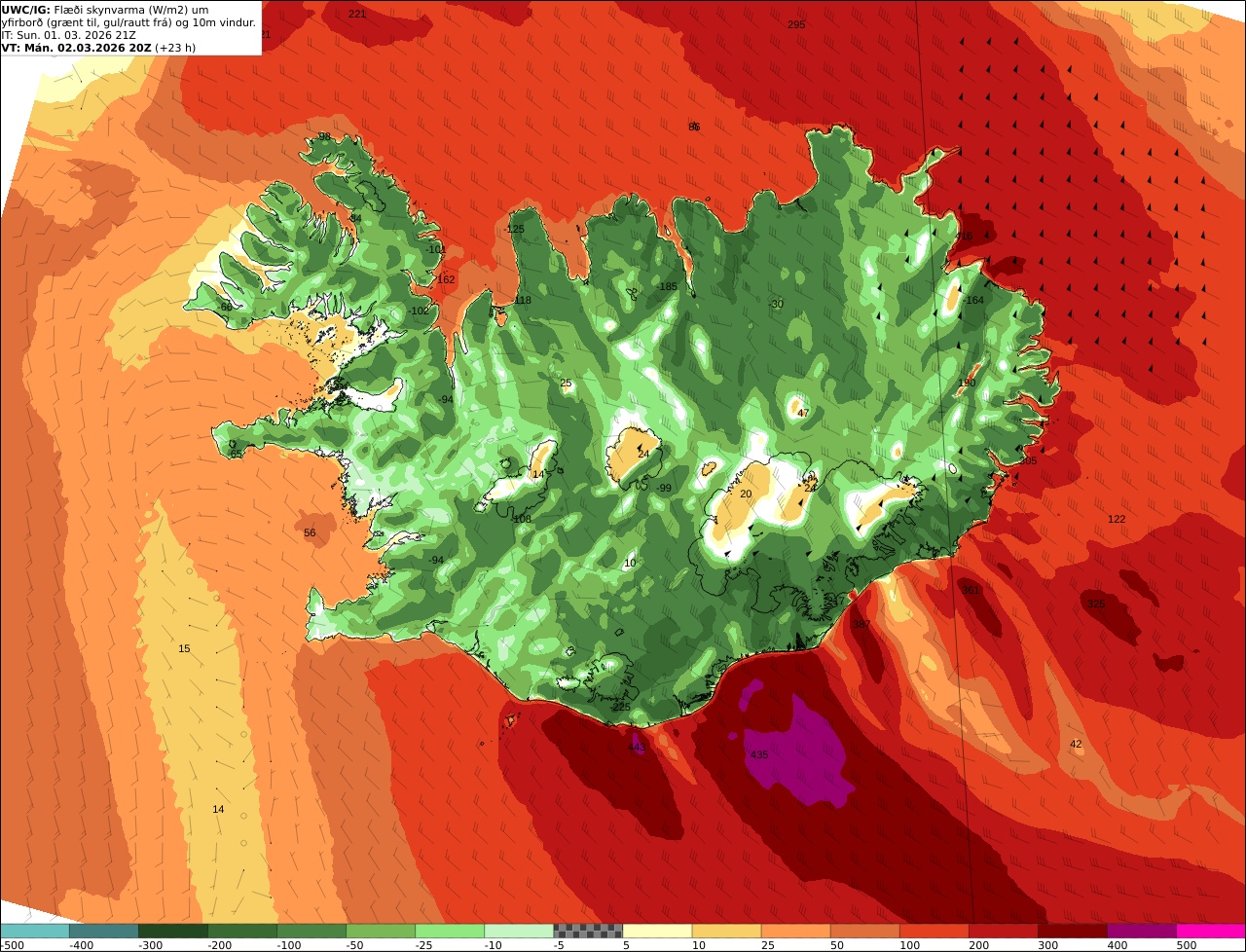This screenshot has height=952, width=1246.
Task: Click the '15' value in the southwest ocean
Action: pyautogui.click(x=184, y=648)
